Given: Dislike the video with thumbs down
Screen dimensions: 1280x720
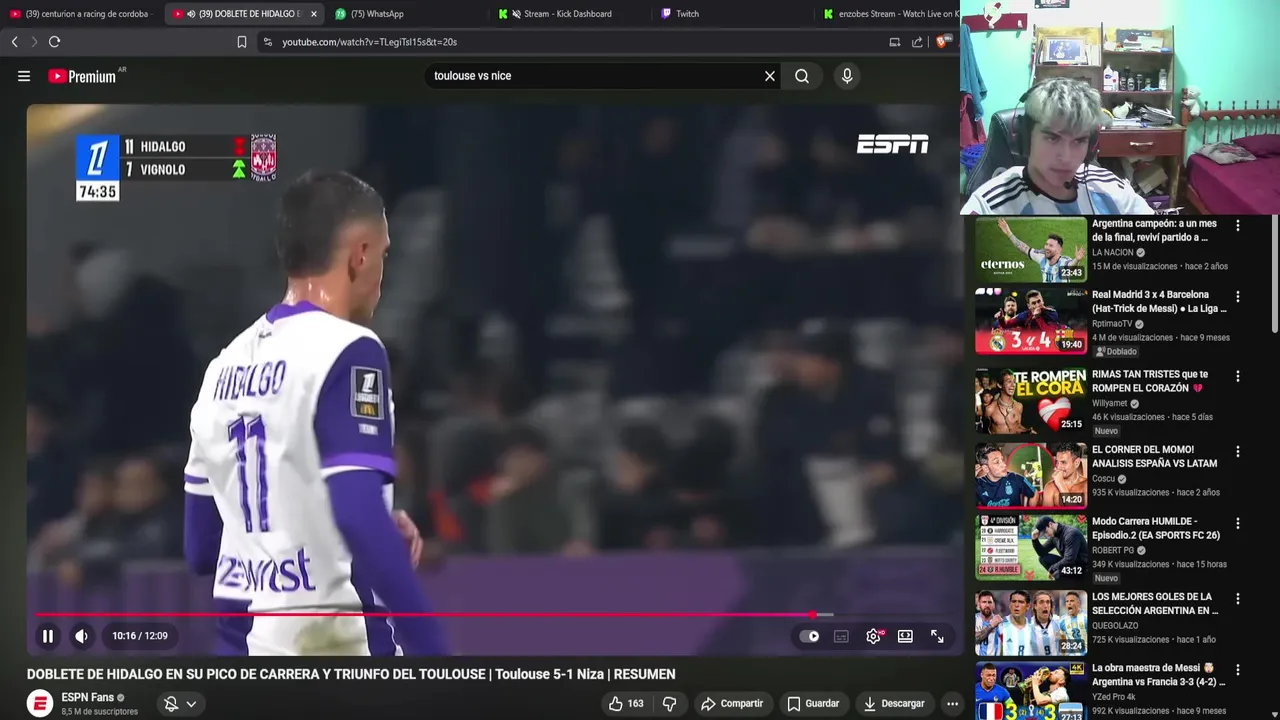Looking at the screenshot, I should [670, 704].
